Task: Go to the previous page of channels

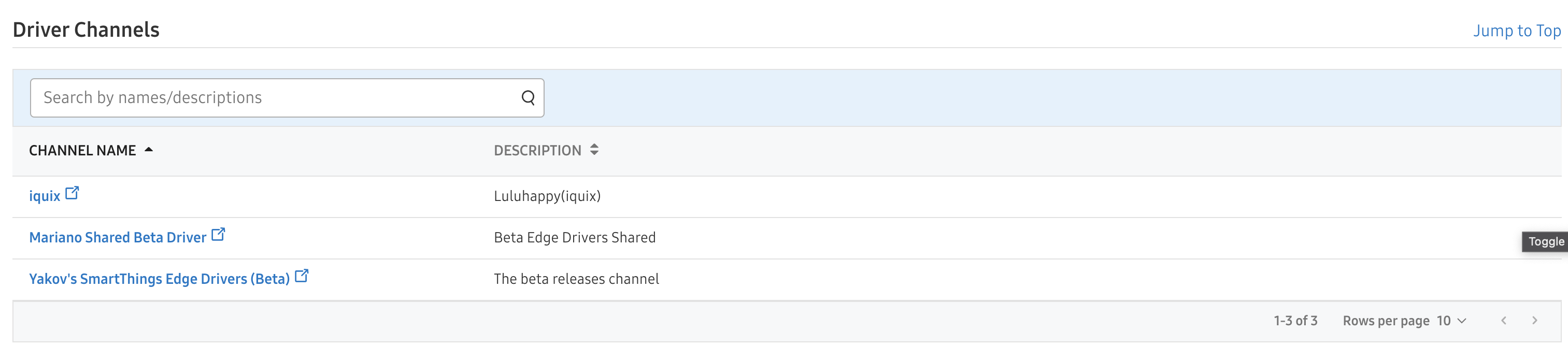Action: pyautogui.click(x=1503, y=321)
